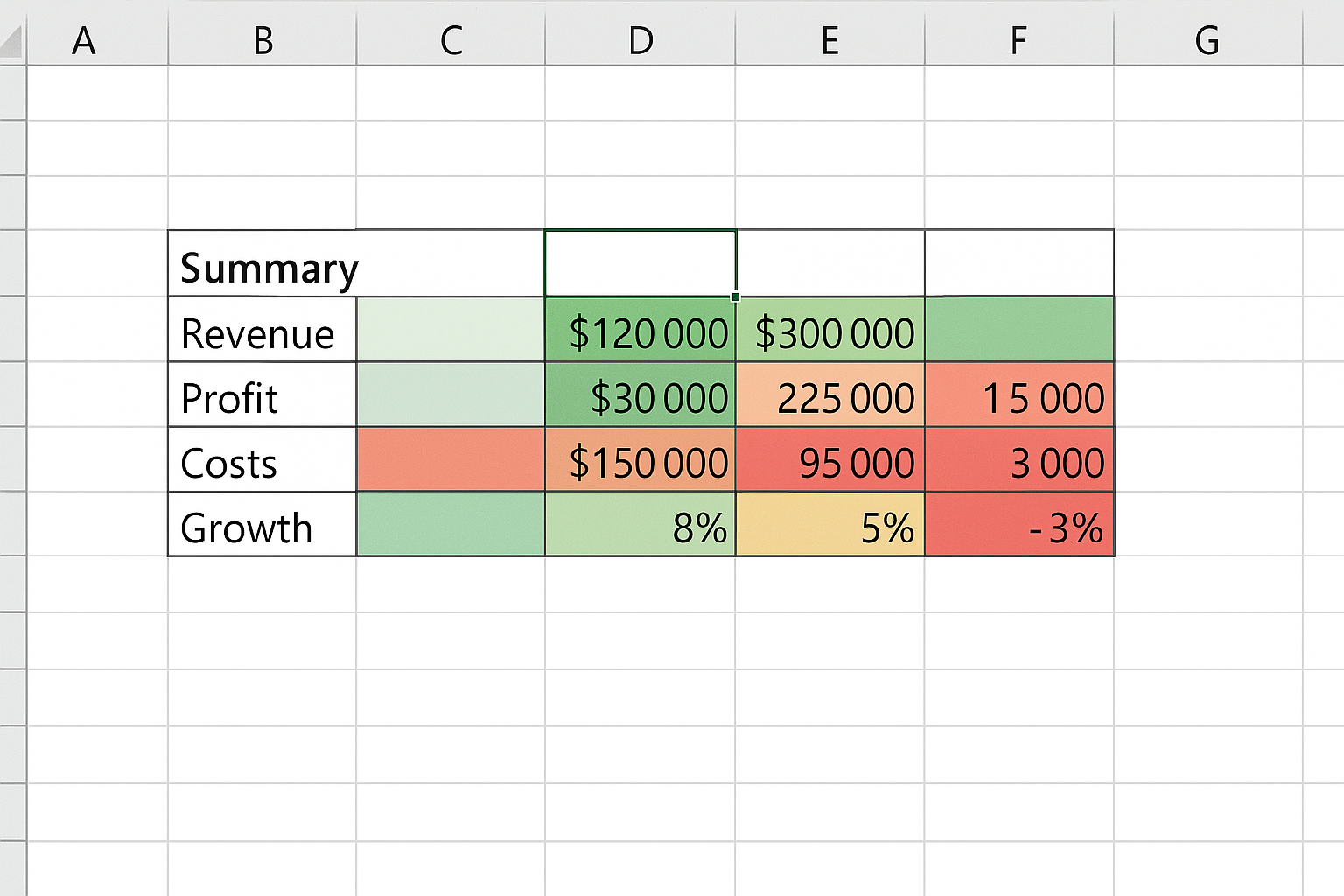Click the empty header cell in column F
This screenshot has width=1344, height=896.
point(1019,263)
